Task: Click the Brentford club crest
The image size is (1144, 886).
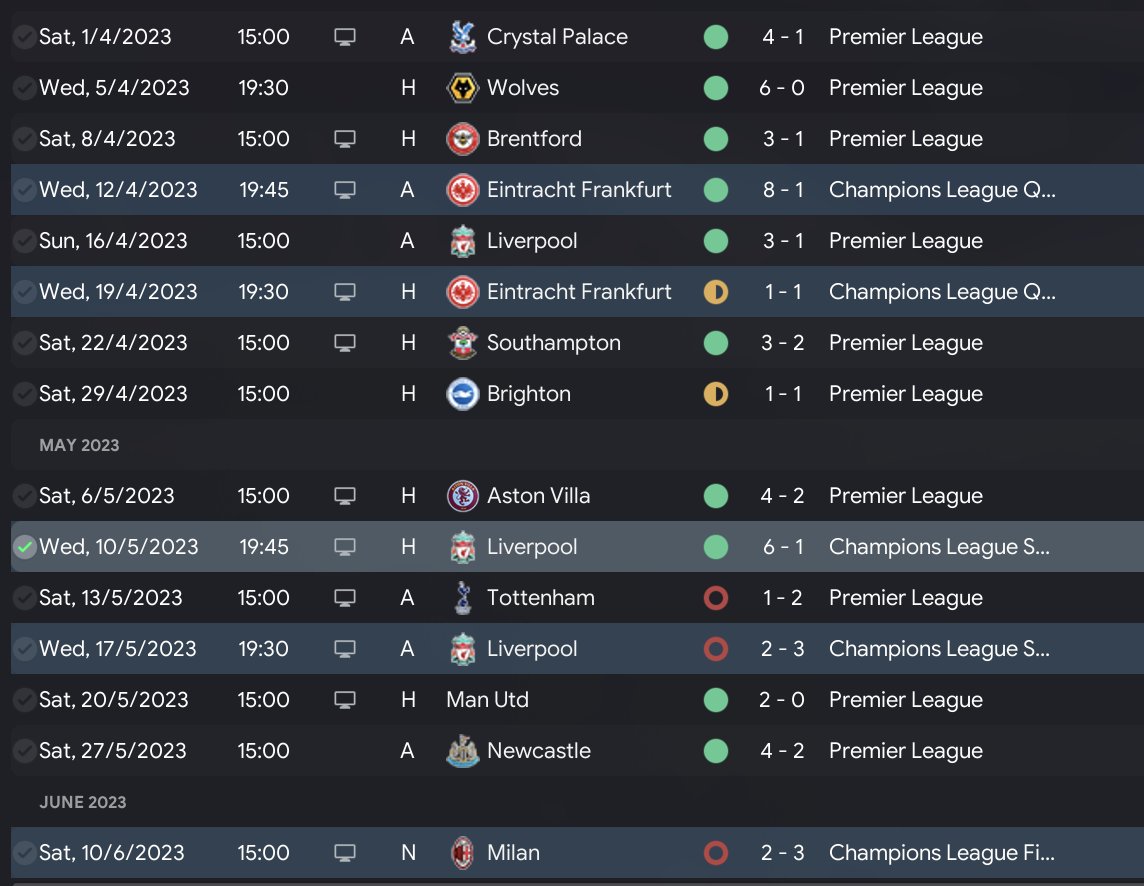Action: 461,139
